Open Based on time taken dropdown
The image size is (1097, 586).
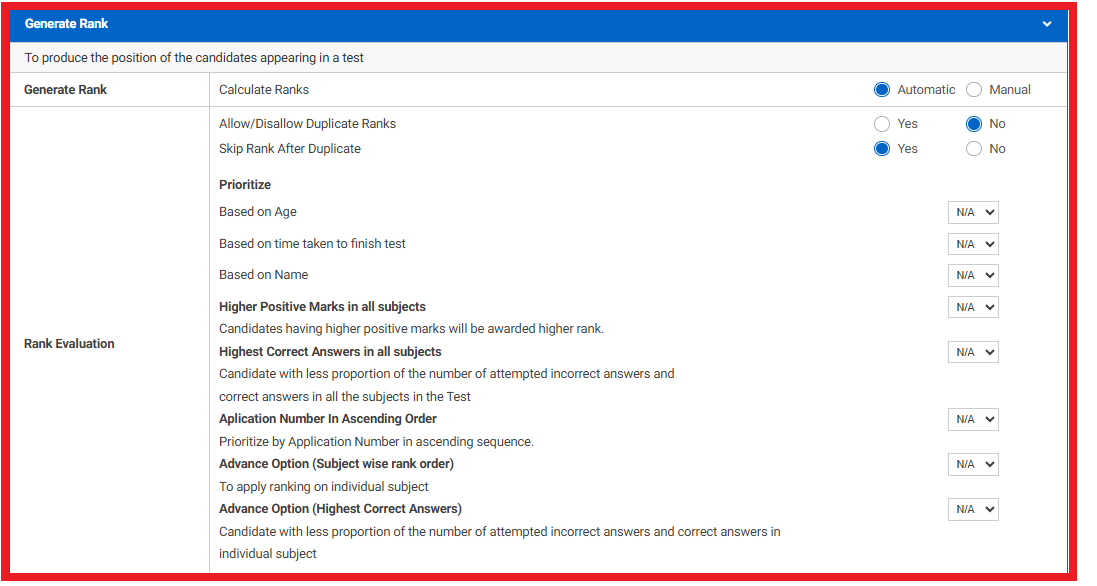(972, 244)
